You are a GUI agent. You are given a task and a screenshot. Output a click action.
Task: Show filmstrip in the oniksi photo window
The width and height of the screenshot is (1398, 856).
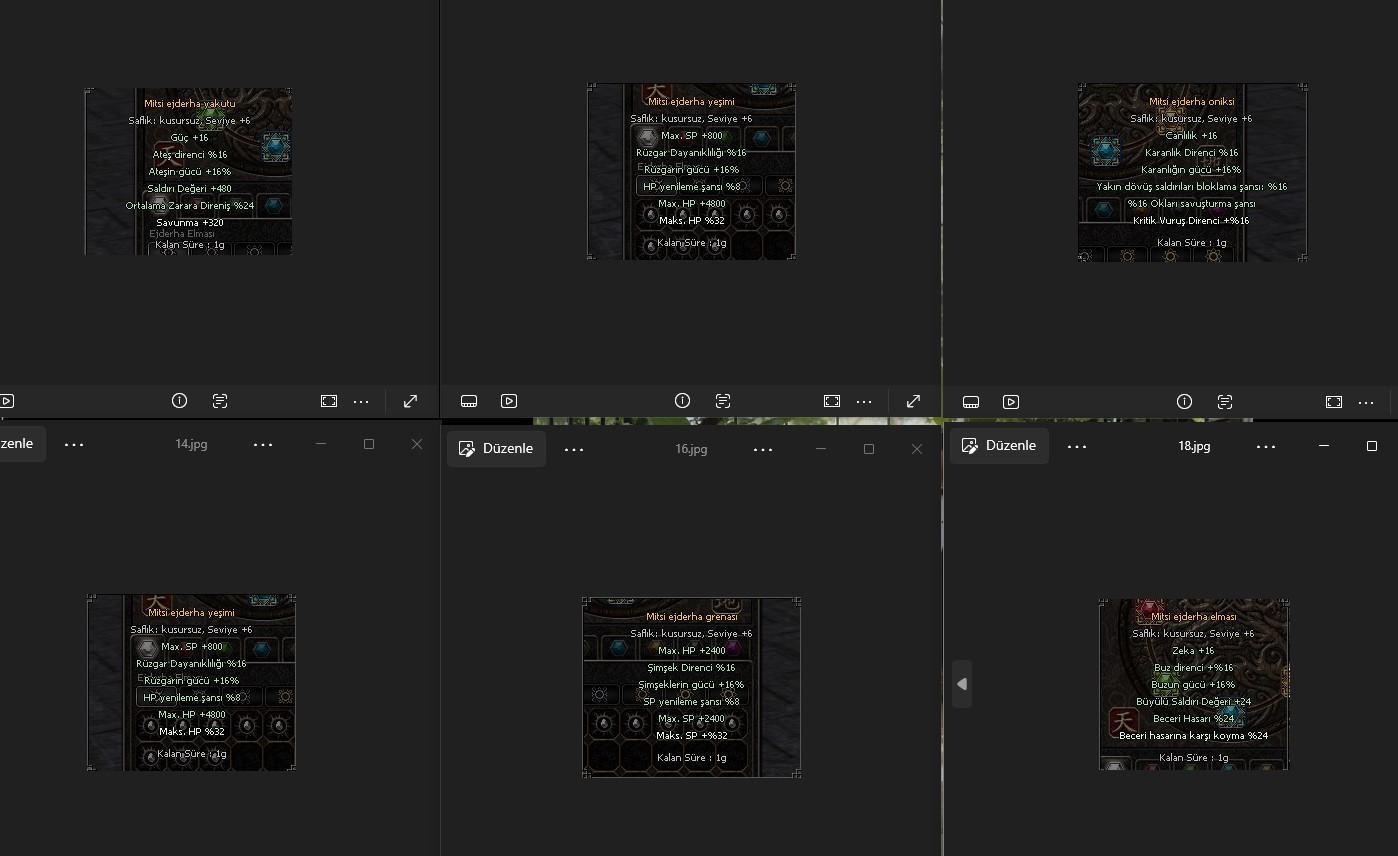point(971,402)
